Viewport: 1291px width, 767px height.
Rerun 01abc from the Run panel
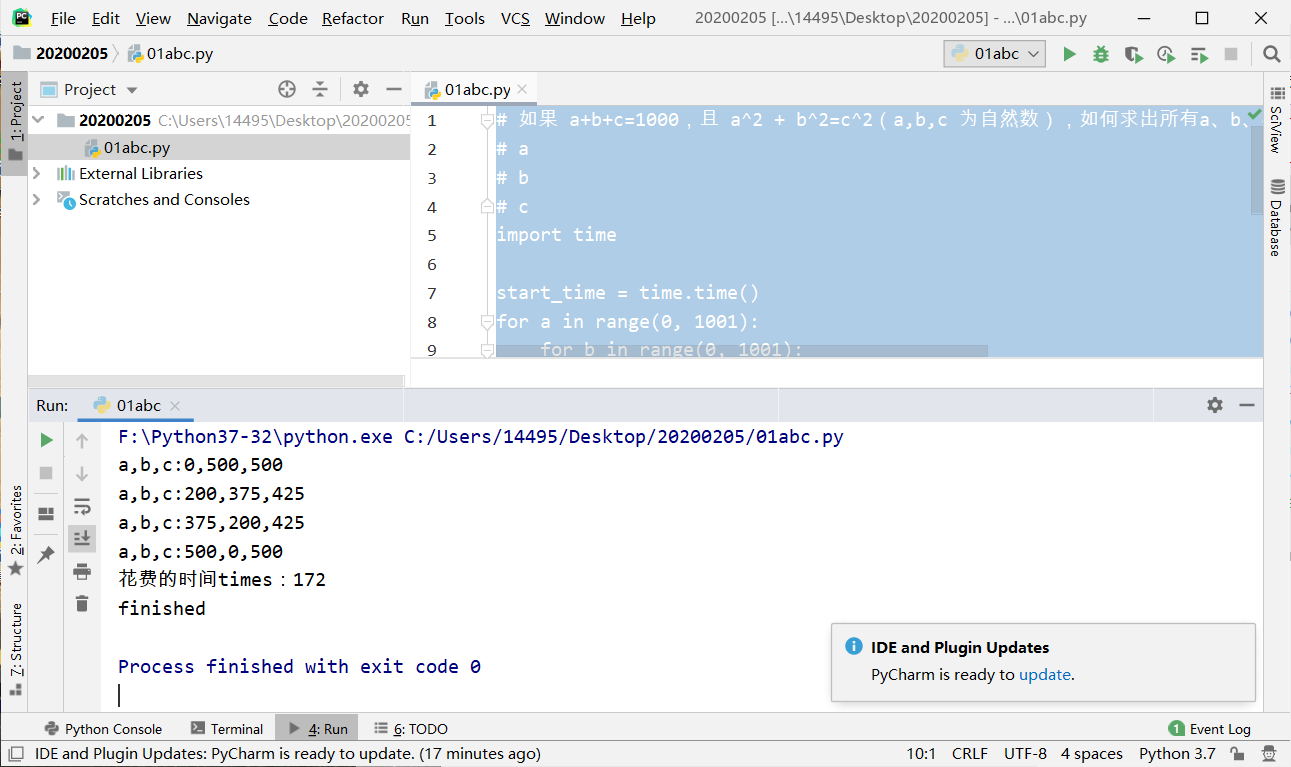(x=46, y=440)
